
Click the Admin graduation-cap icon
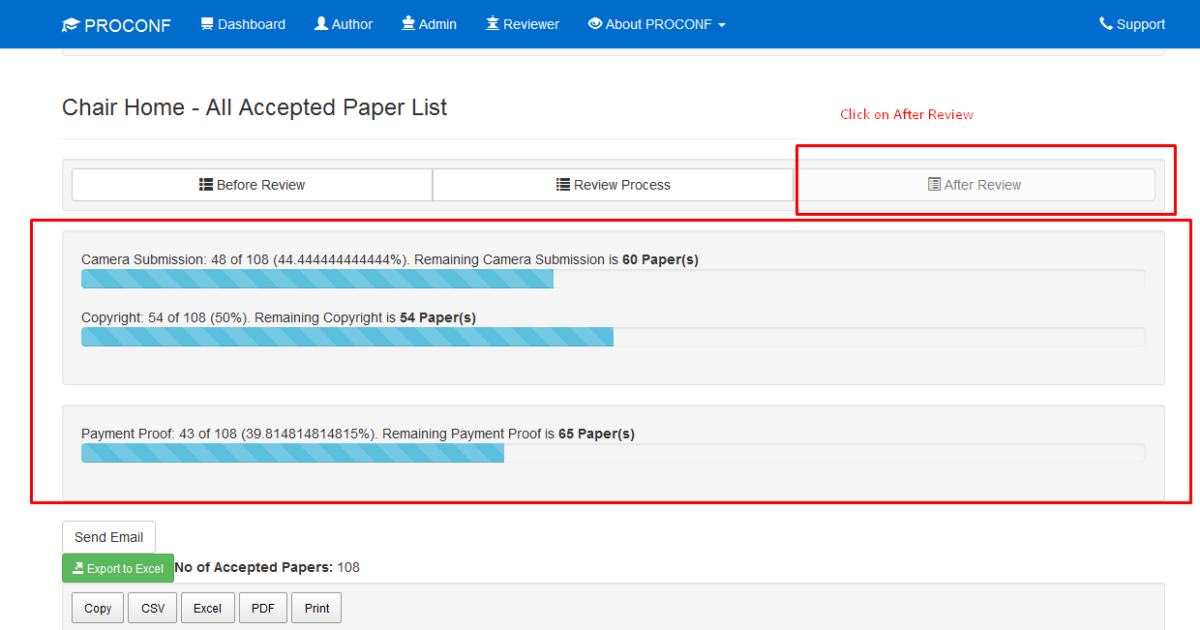[407, 23]
